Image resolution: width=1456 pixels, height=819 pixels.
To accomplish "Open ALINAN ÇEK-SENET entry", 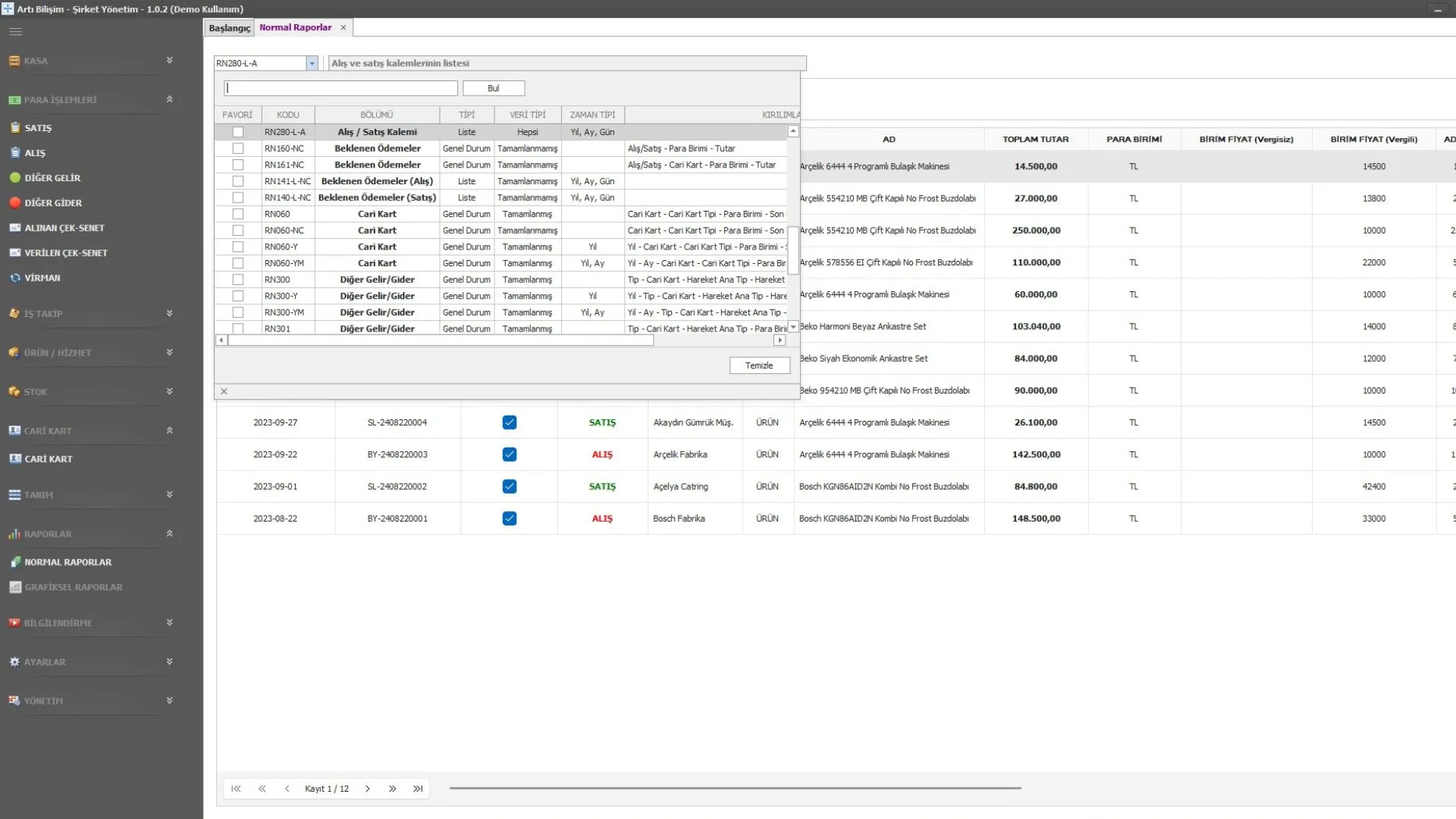I will pos(64,228).
